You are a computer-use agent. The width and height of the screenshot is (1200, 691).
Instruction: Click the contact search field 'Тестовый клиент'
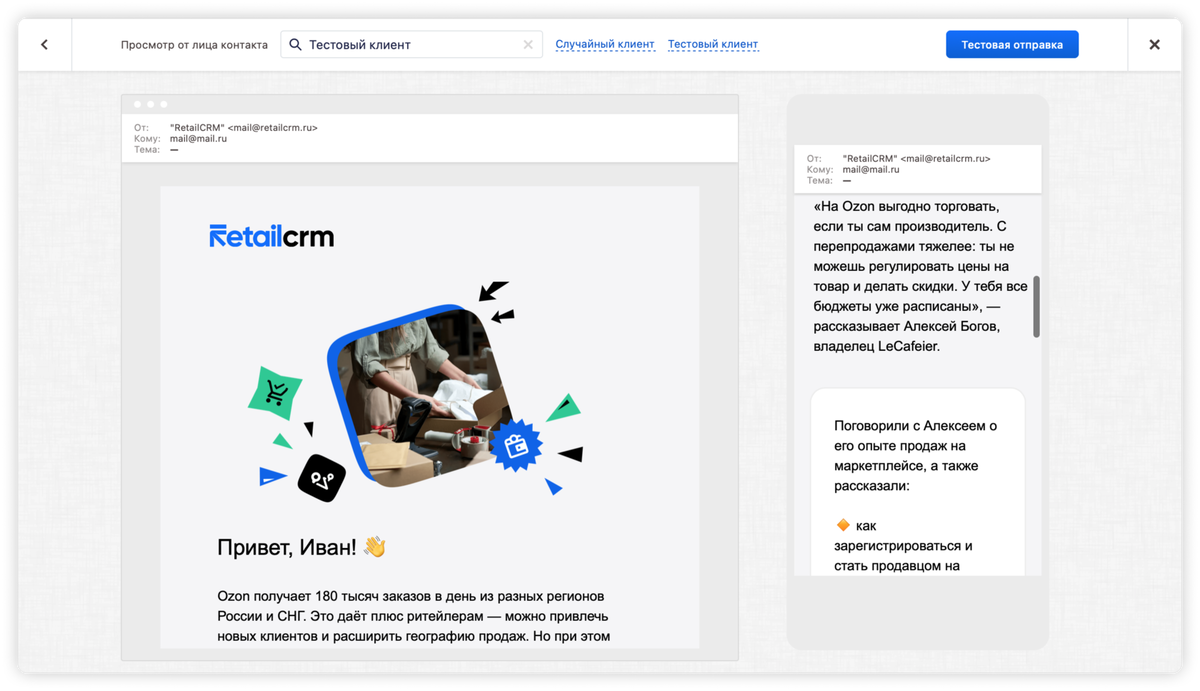tap(411, 45)
